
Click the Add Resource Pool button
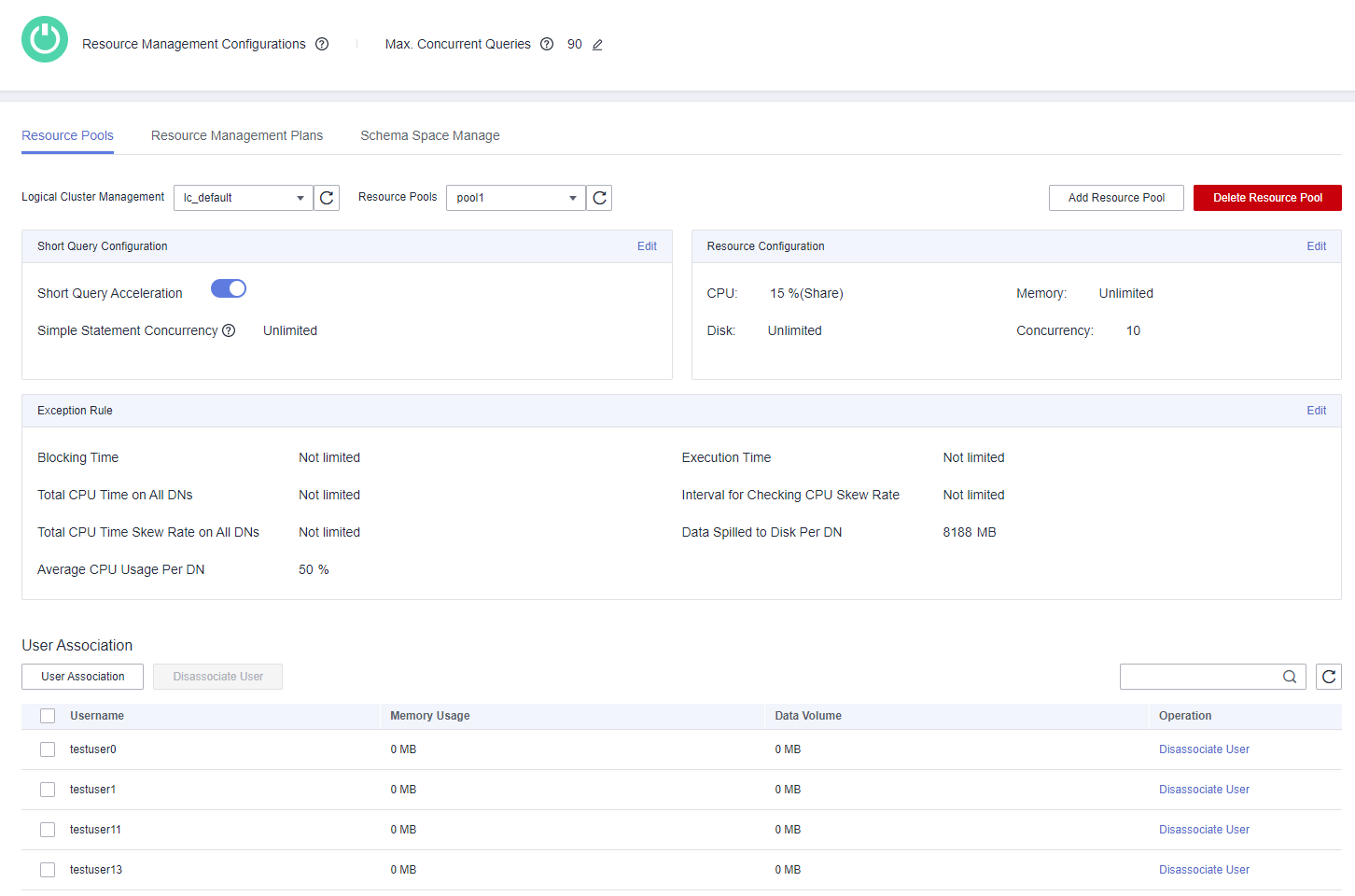tap(1116, 198)
